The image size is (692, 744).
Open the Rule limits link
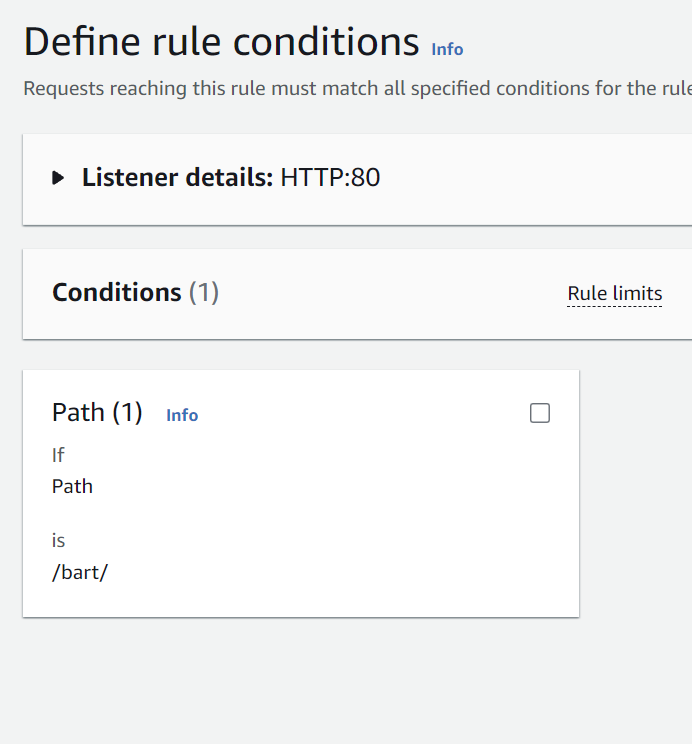point(614,294)
